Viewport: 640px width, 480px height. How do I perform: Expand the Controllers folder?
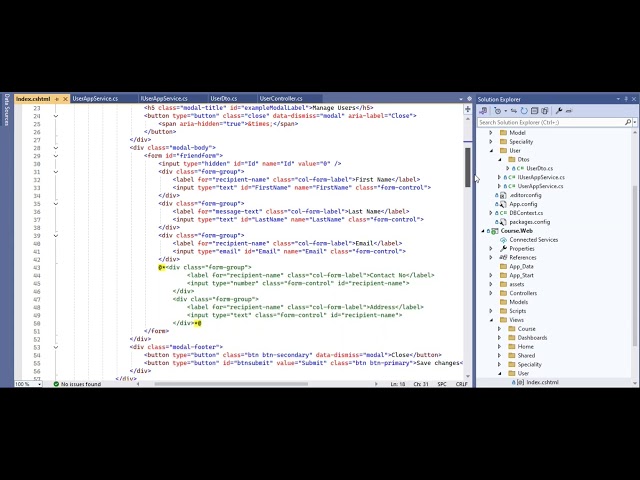pyautogui.click(x=491, y=293)
